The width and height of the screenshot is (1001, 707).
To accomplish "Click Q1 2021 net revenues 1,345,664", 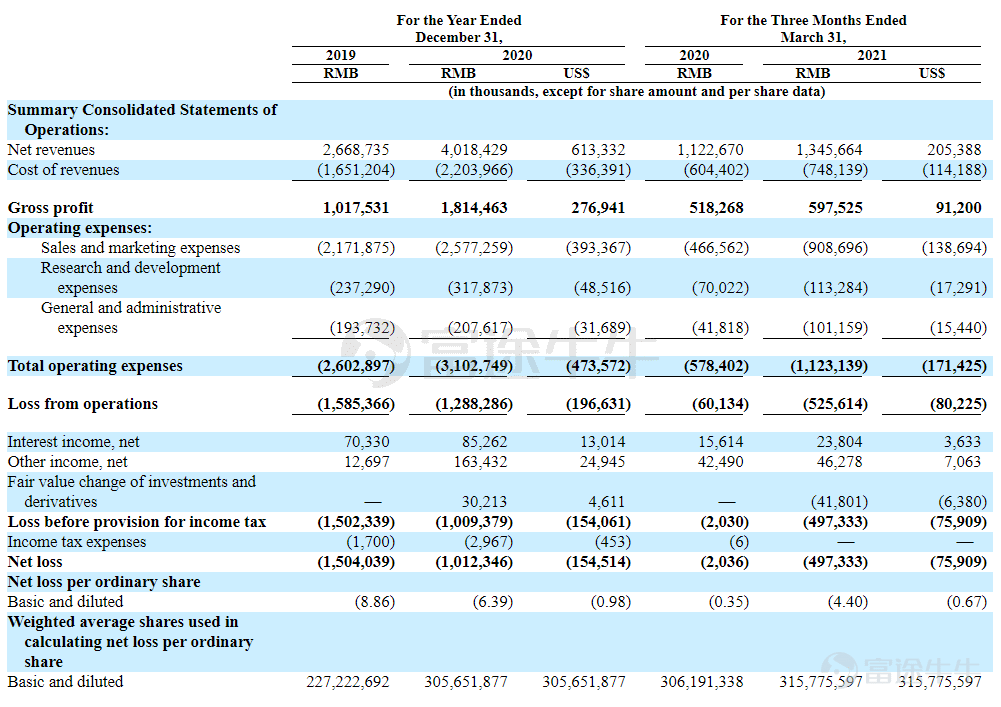I will point(829,150).
